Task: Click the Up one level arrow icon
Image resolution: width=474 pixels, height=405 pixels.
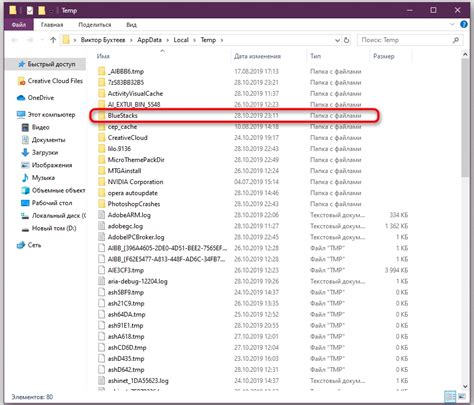Action: (x=53, y=40)
